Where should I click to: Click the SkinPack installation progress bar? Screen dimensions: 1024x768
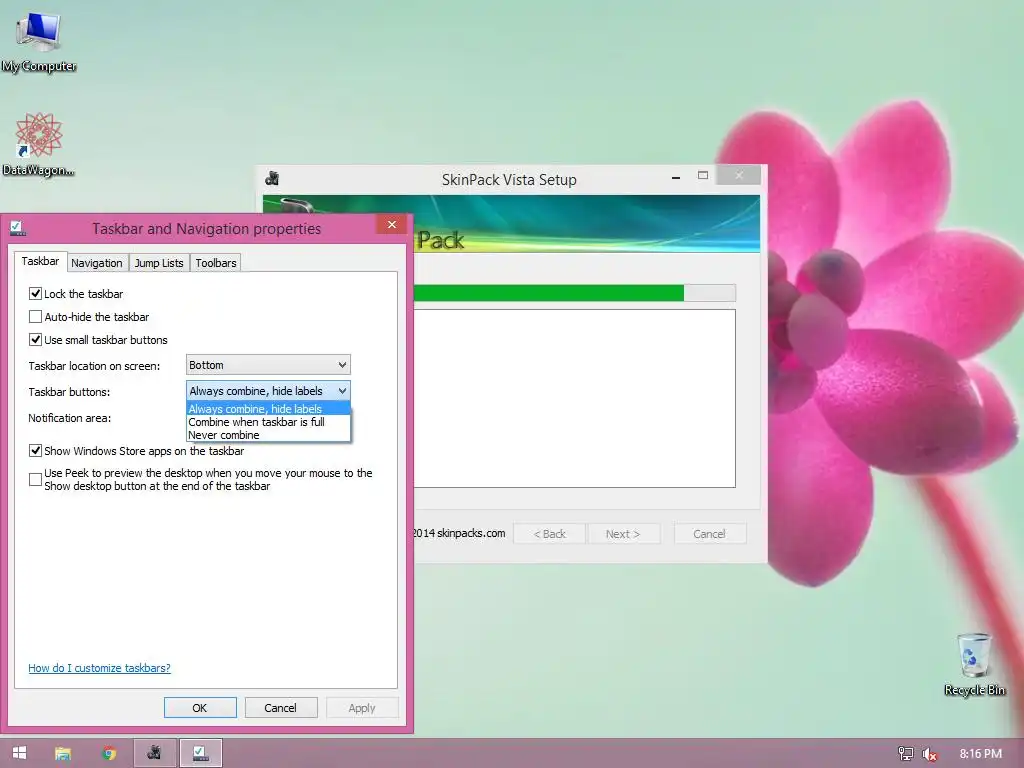tap(575, 293)
